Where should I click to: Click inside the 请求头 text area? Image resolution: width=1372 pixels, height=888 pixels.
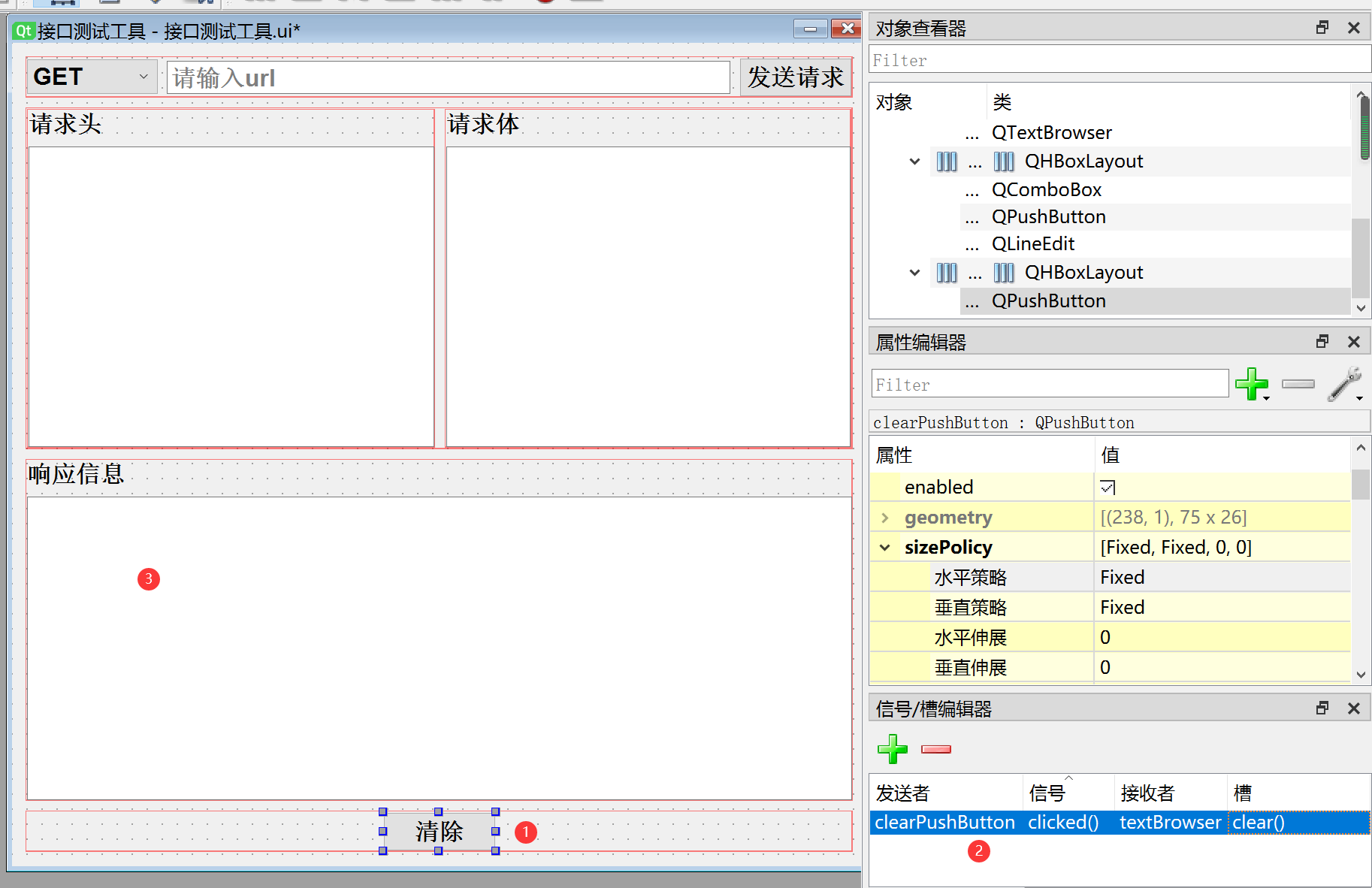[231, 296]
